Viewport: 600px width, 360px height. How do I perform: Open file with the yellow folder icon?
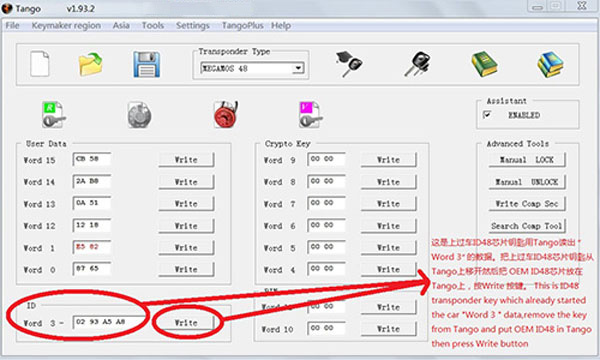tap(91, 64)
